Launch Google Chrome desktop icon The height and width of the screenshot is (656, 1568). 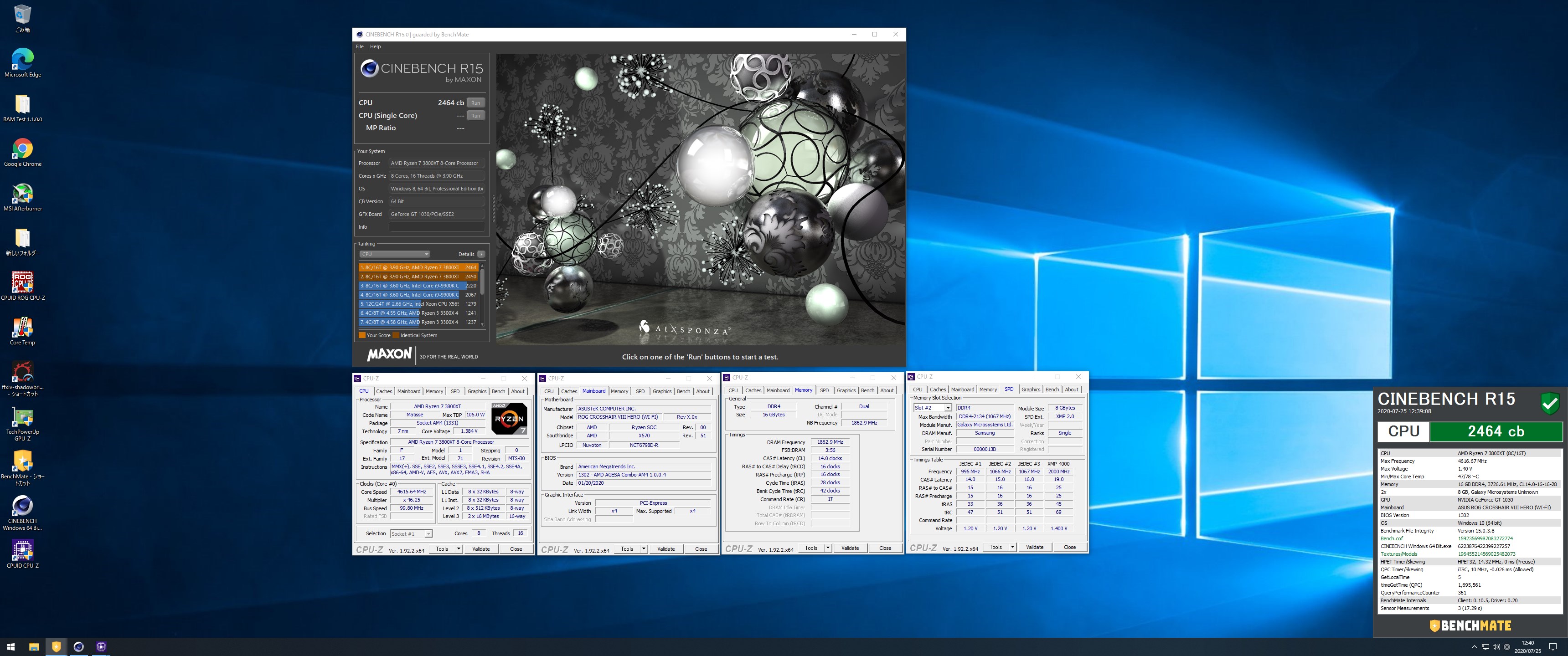22,152
